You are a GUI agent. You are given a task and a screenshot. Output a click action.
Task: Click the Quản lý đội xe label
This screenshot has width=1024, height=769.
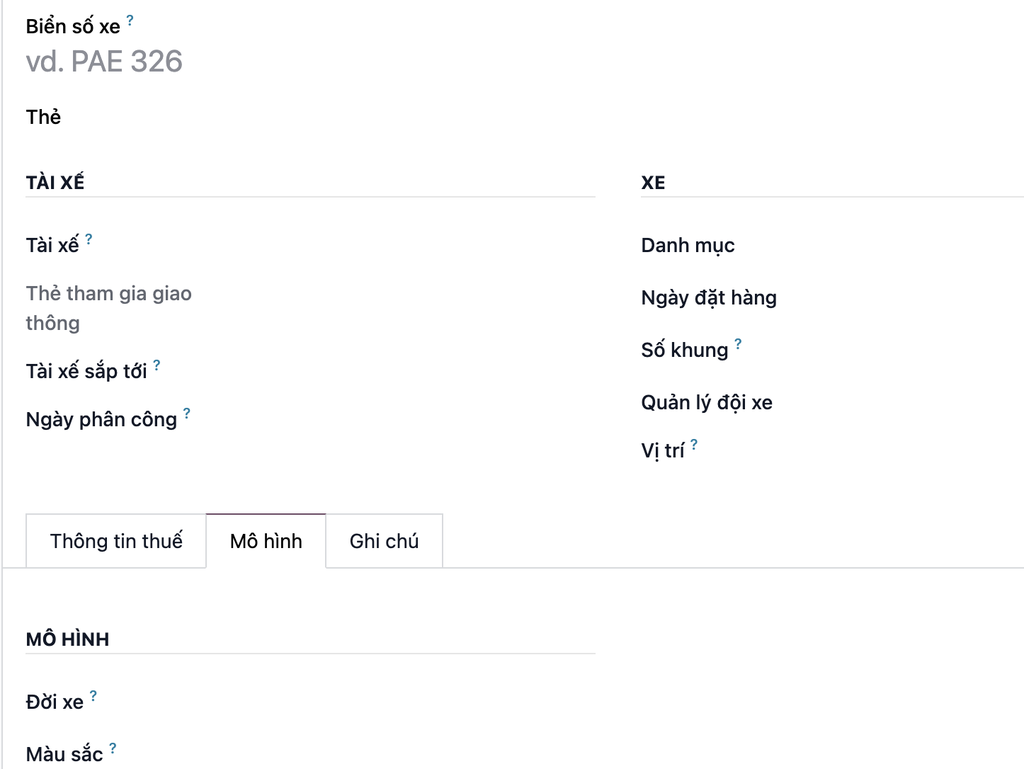pyautogui.click(x=707, y=403)
